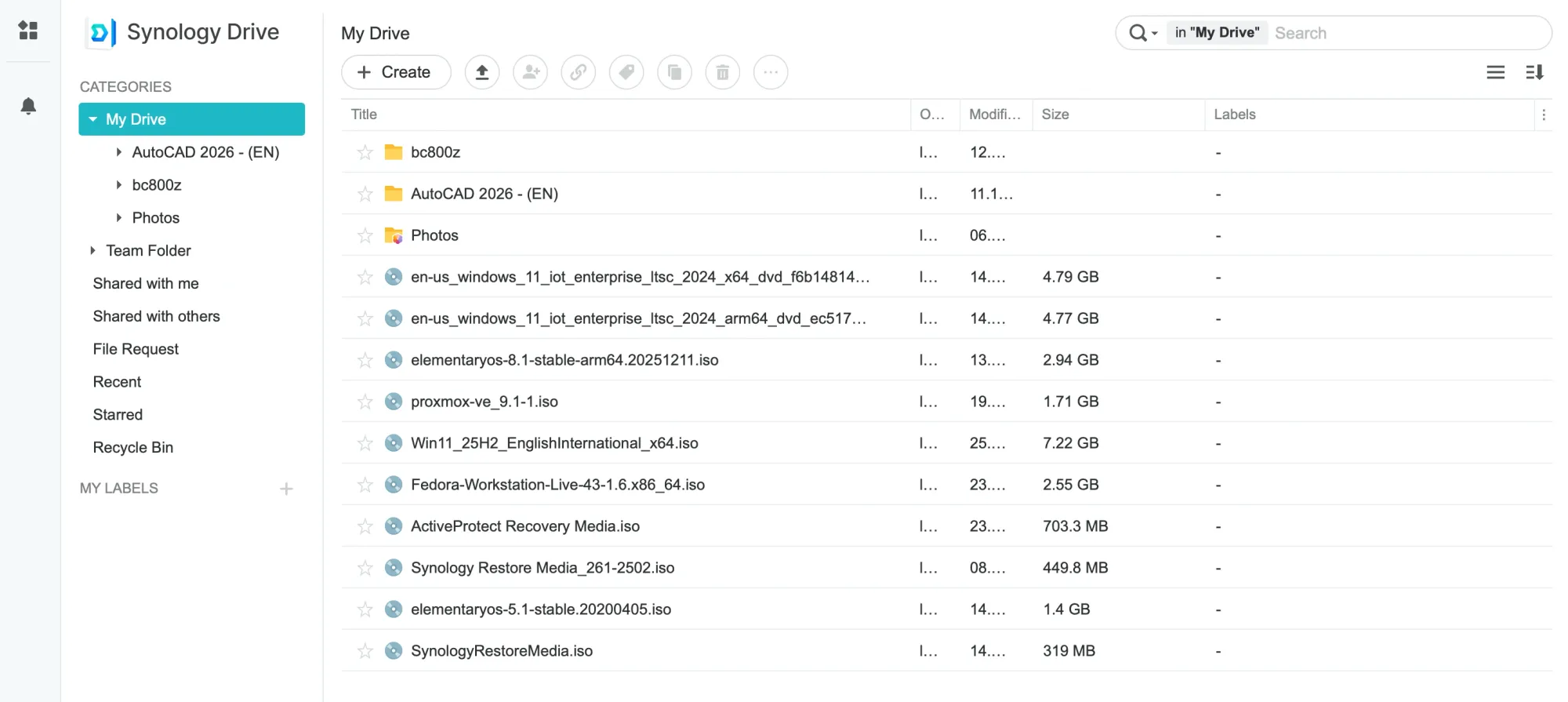1568x702 pixels.
Task: Add a new label with the plus button
Action: (x=287, y=489)
